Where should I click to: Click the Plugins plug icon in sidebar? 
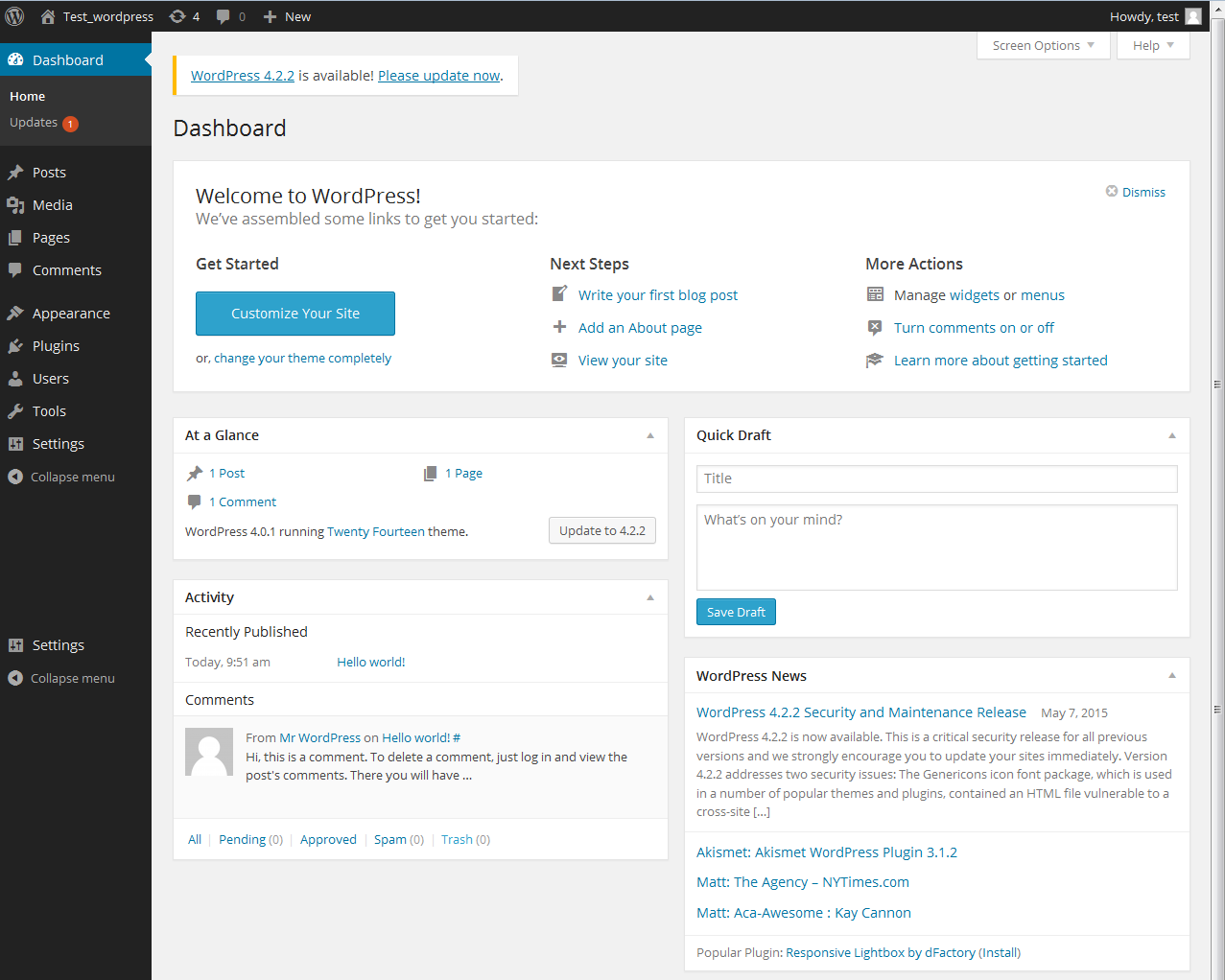[15, 346]
